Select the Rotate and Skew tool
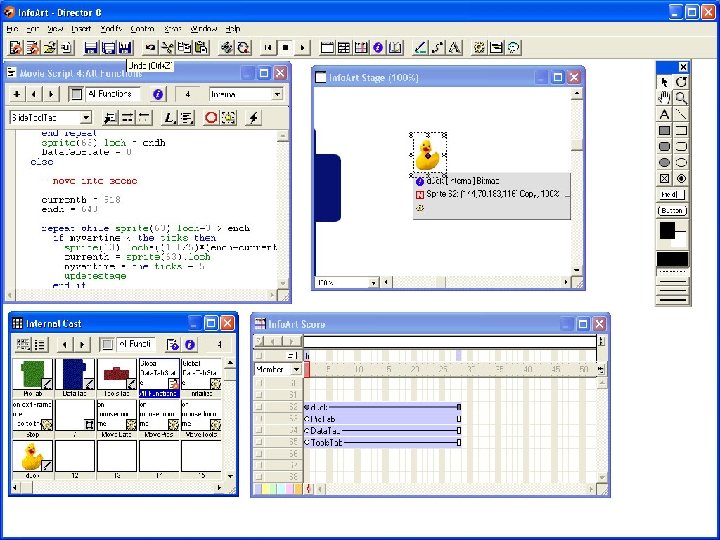 [x=681, y=82]
